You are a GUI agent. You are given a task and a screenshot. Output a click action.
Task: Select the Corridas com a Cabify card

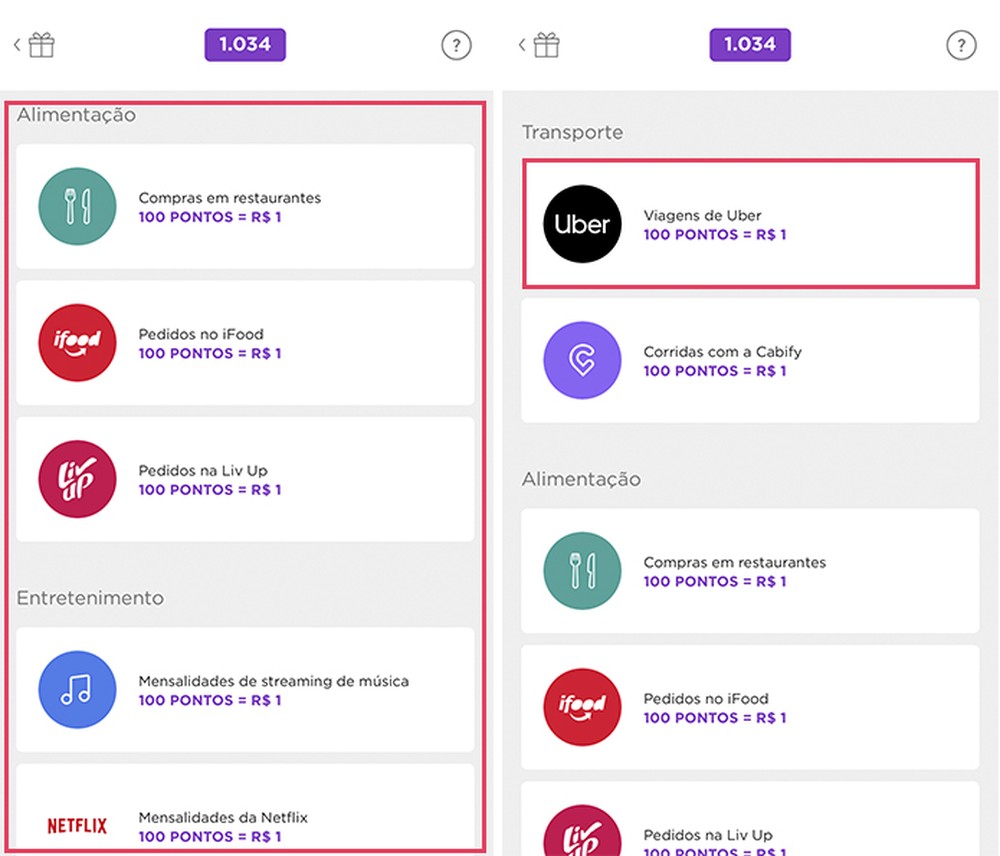(x=750, y=361)
